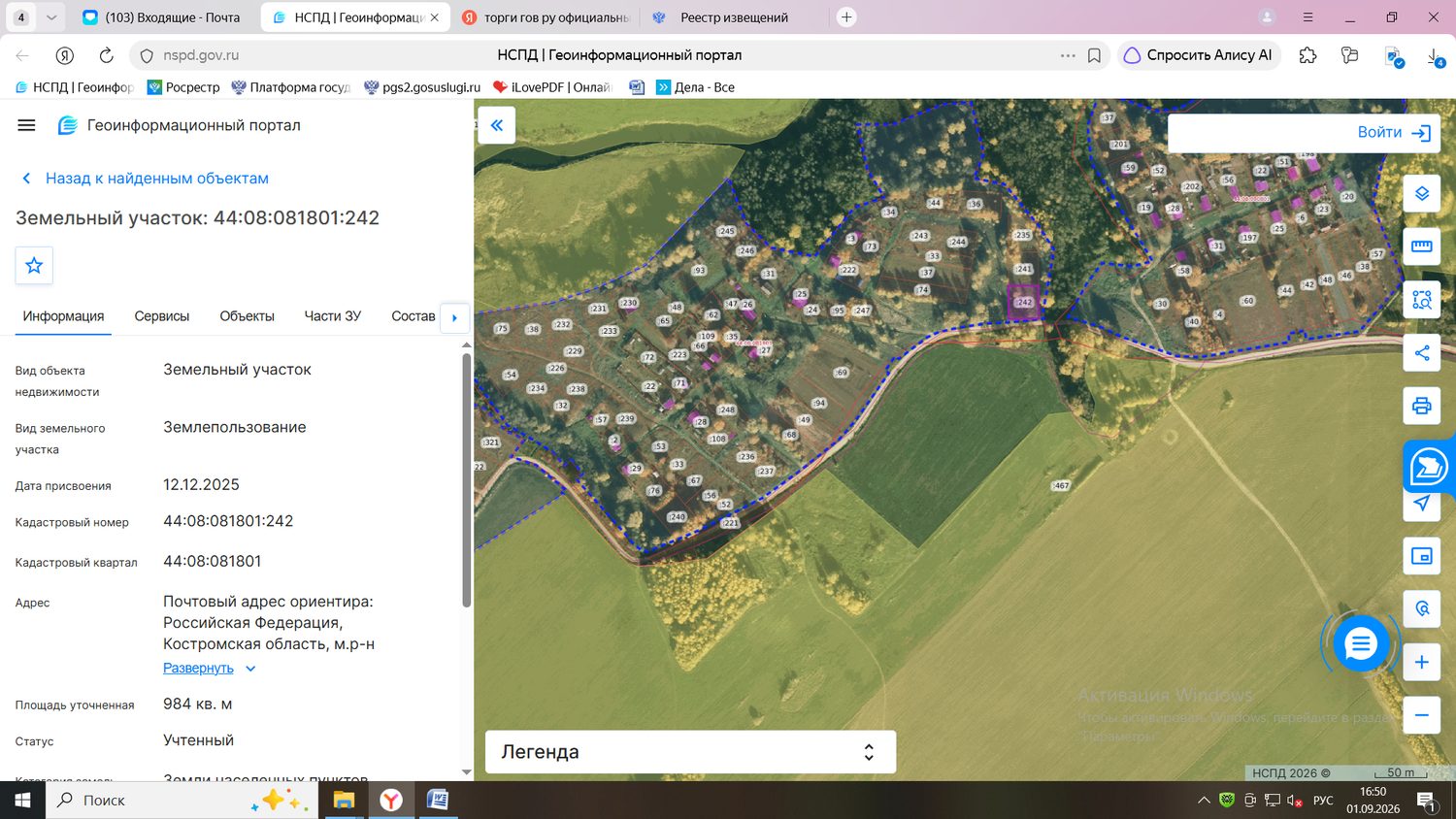The height and width of the screenshot is (819, 1456).
Task: Print the map with the printer icon
Action: (1421, 406)
